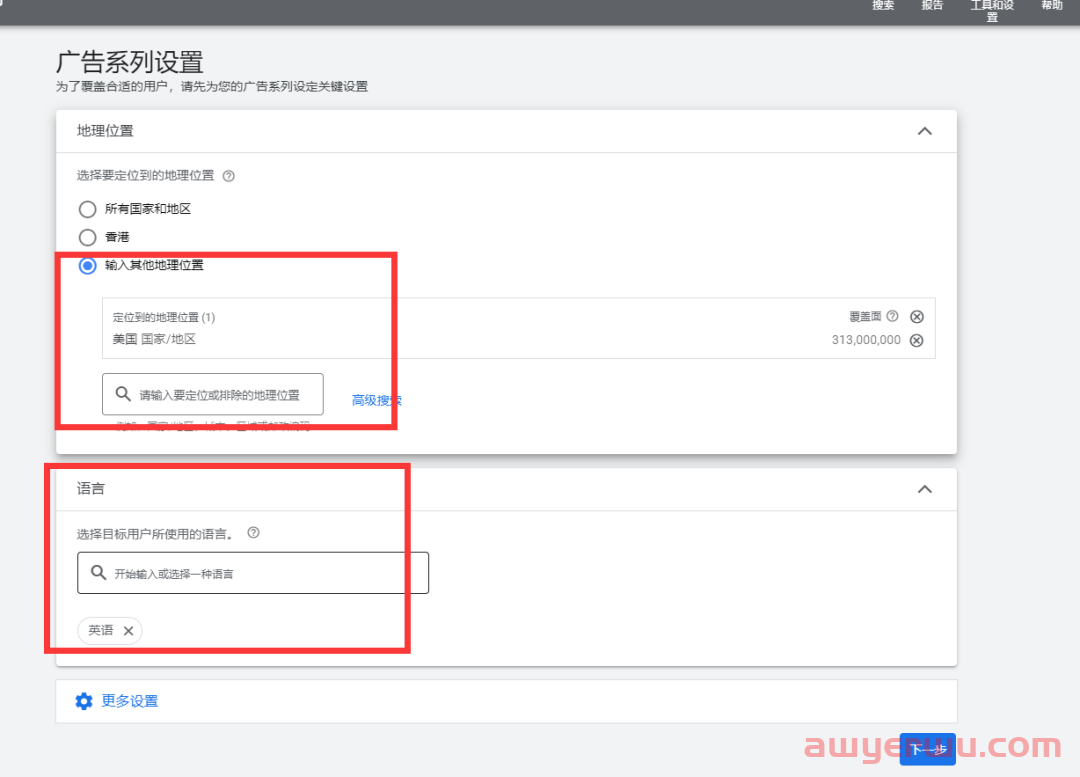Collapse the 地理位置 section
This screenshot has height=777, width=1080.
click(x=924, y=131)
